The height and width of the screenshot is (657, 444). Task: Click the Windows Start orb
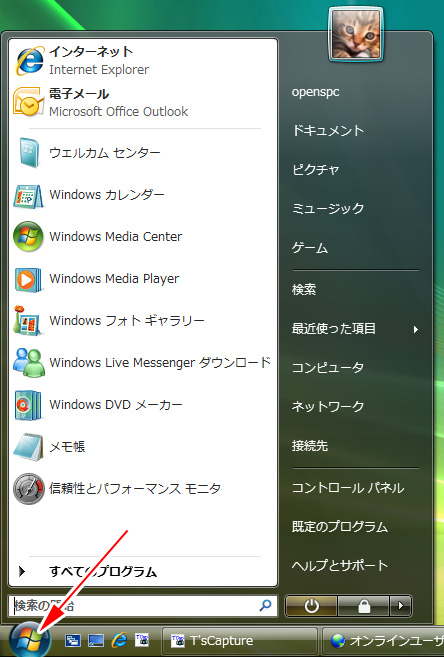click(x=28, y=640)
